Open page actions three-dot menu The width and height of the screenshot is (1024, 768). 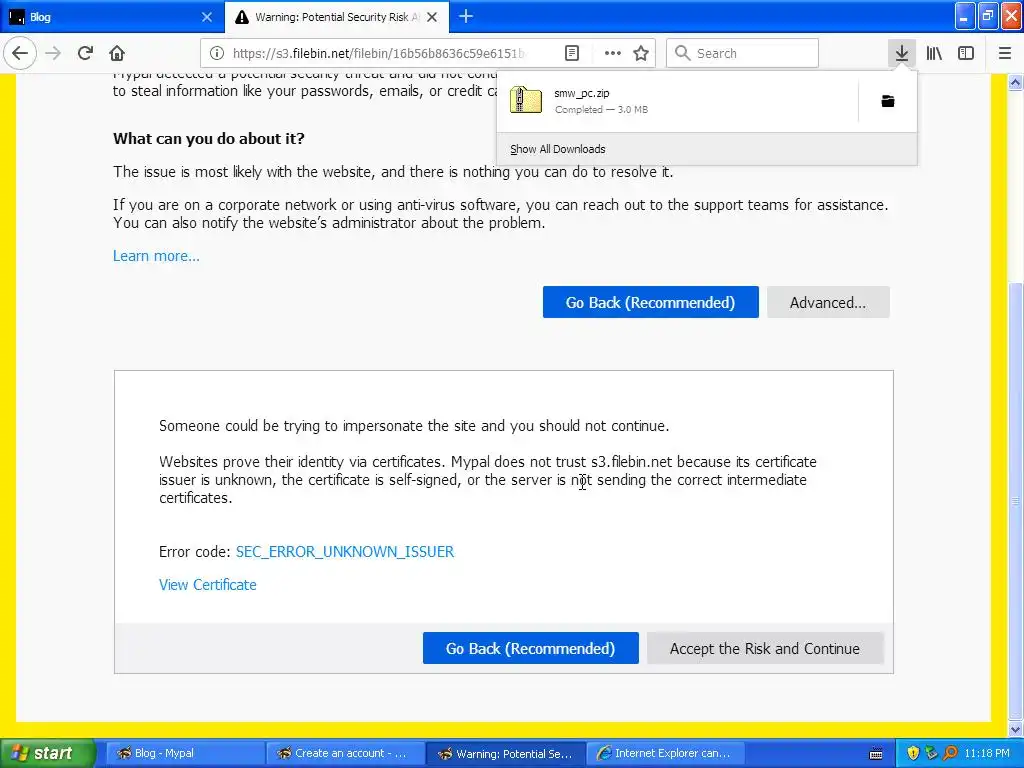pyautogui.click(x=613, y=54)
